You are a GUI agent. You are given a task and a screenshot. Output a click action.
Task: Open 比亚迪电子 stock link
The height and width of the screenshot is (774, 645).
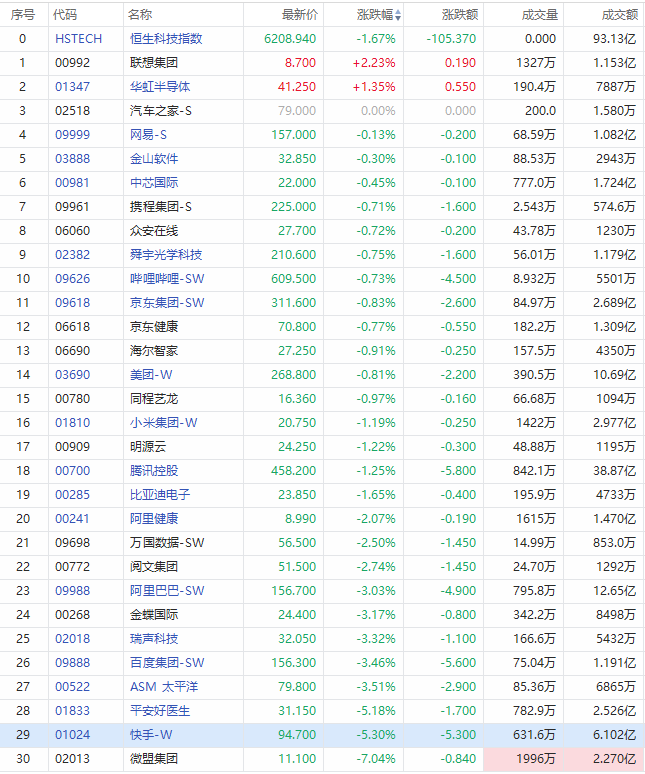click(x=160, y=495)
